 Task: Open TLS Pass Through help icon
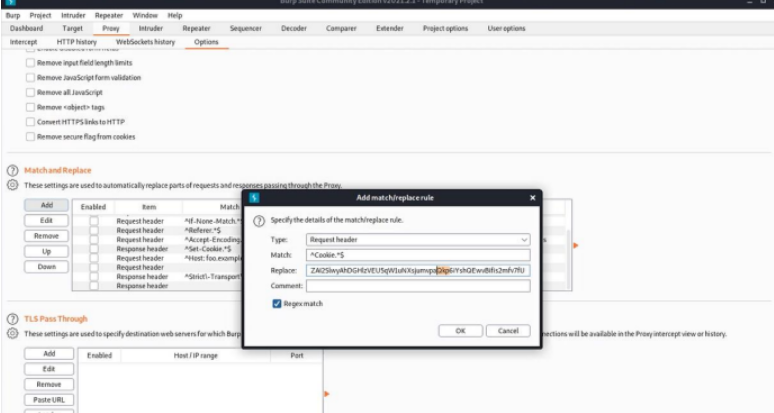click(x=12, y=319)
